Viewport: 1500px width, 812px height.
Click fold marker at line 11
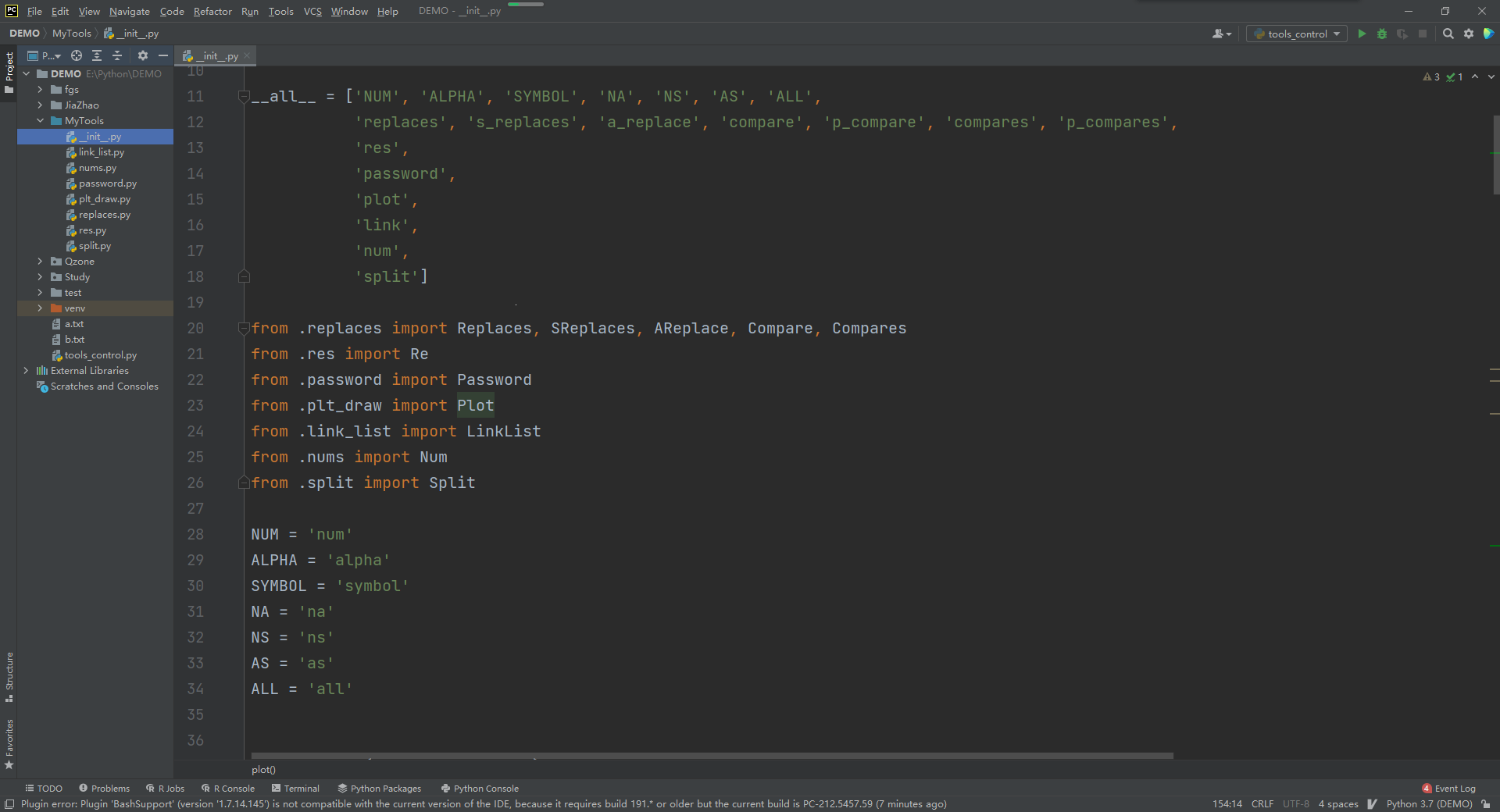[x=244, y=96]
